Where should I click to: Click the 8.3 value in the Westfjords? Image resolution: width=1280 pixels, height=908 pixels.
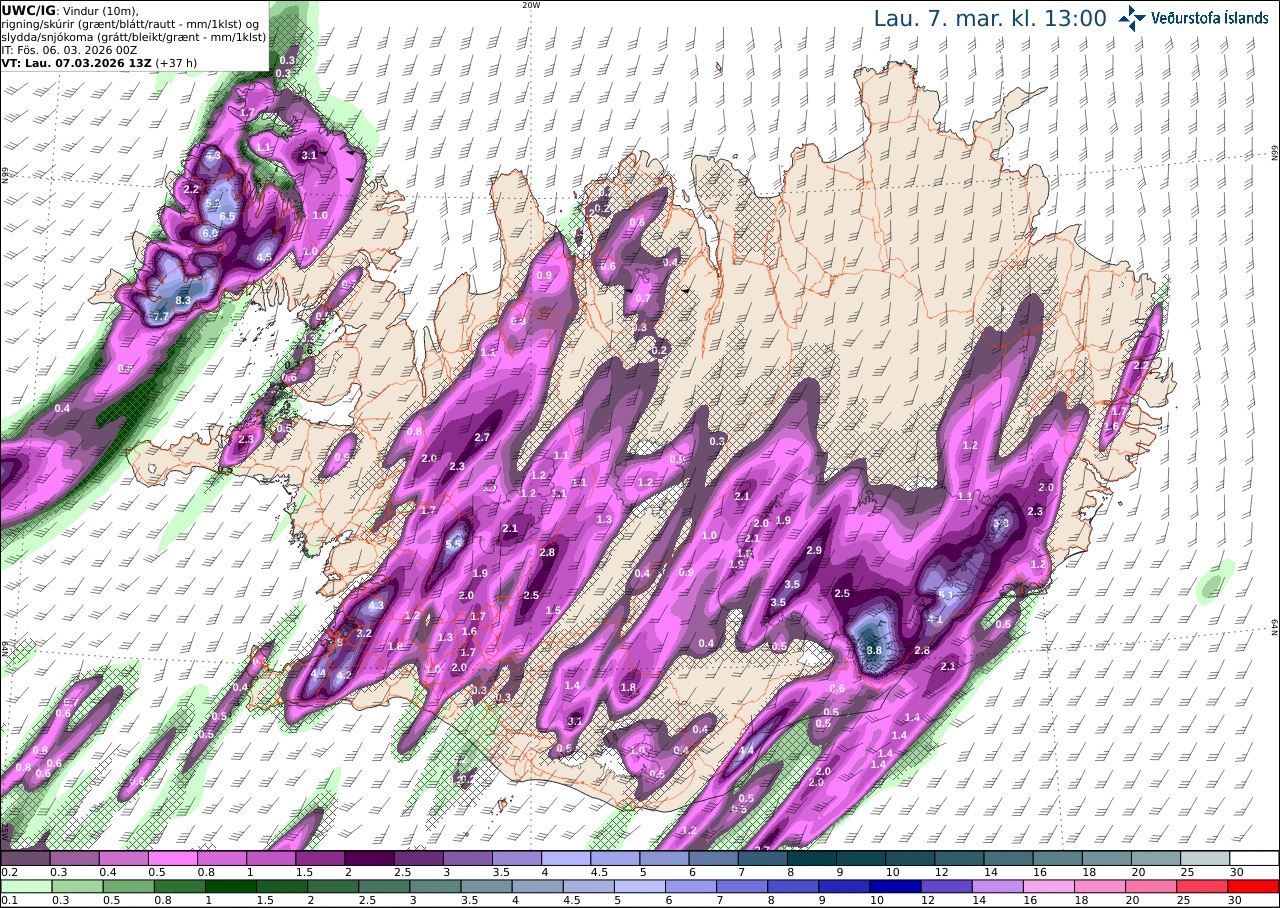coord(182,299)
